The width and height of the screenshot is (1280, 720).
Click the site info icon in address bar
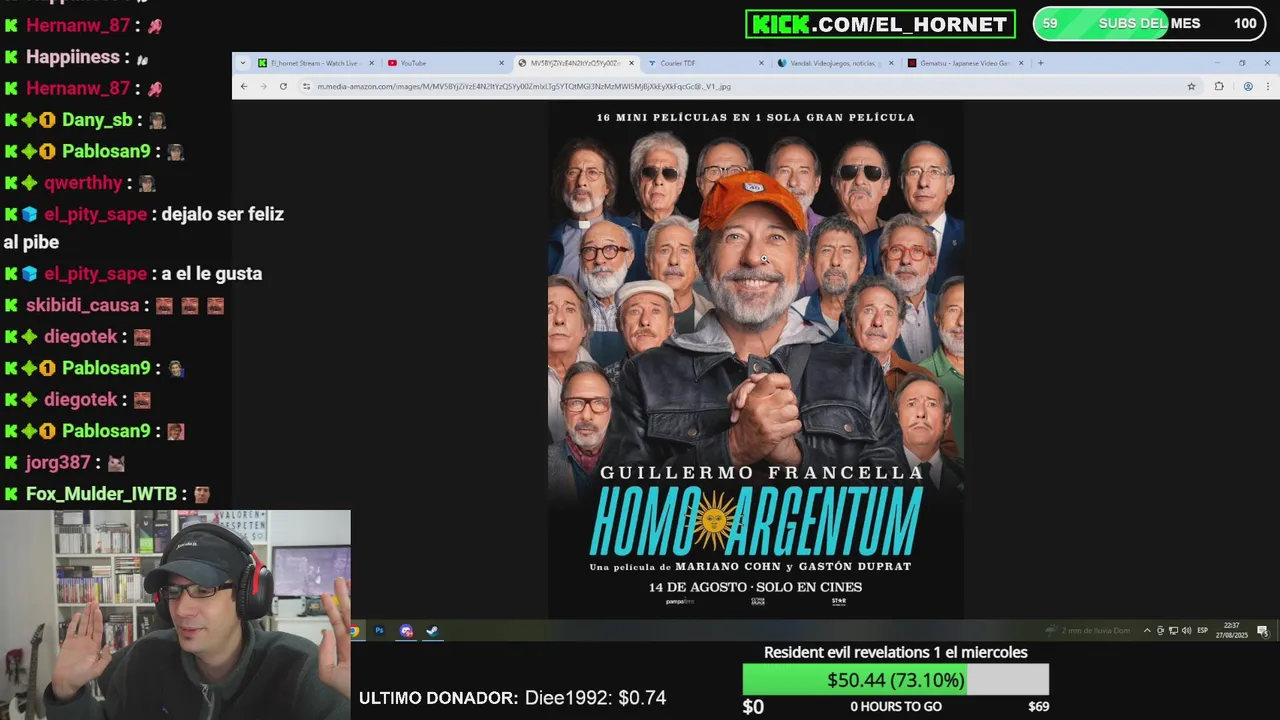[x=306, y=86]
